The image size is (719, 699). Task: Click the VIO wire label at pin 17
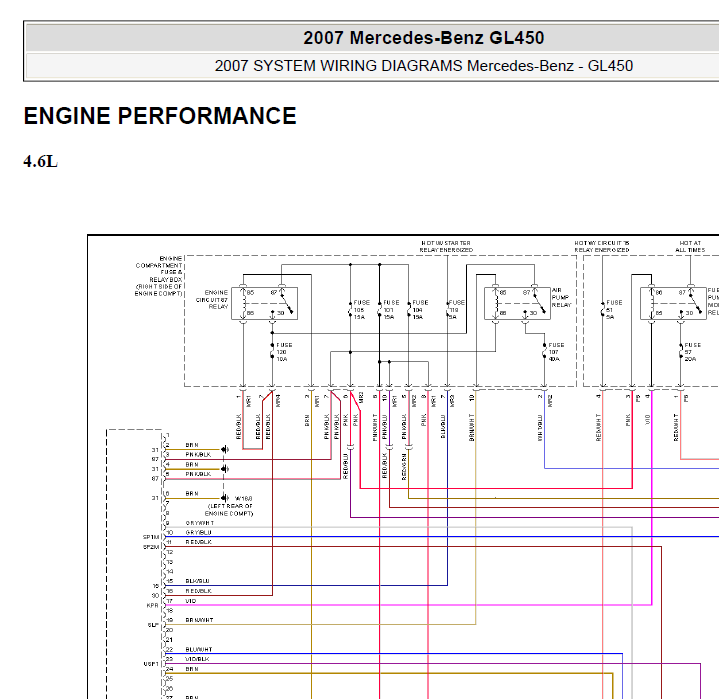tap(191, 601)
